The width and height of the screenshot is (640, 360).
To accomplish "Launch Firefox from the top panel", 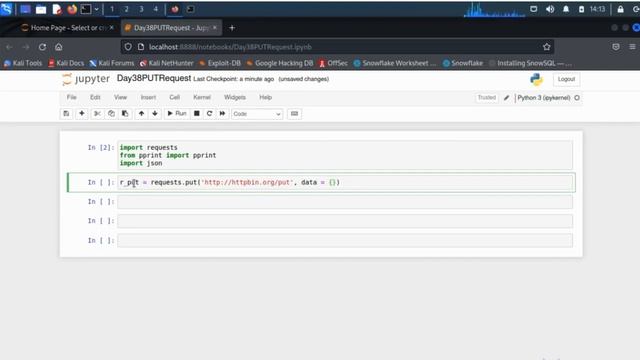I will (72, 9).
